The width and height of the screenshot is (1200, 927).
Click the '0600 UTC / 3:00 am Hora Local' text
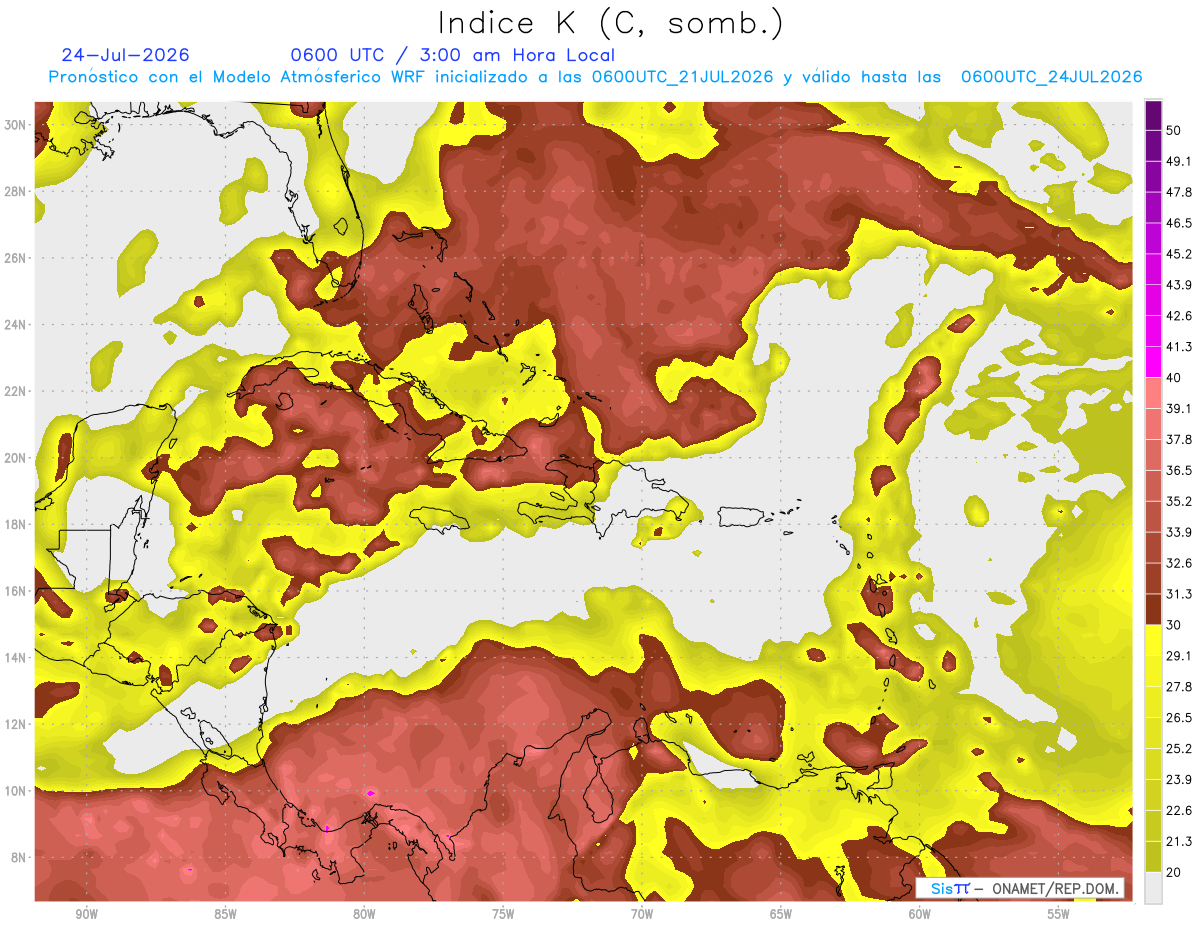452,55
